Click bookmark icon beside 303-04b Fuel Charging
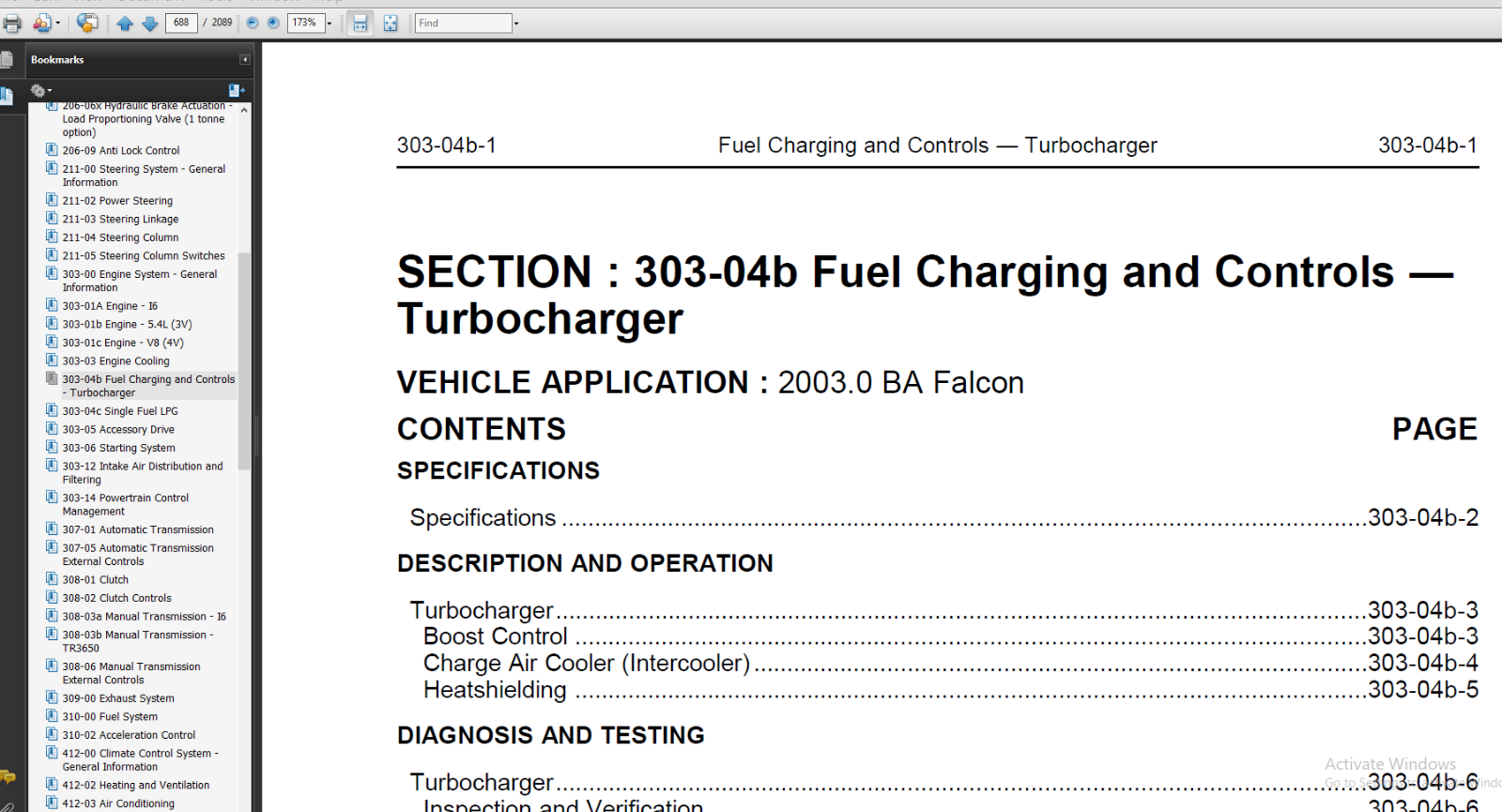Viewport: 1502px width, 812px height. pos(52,379)
